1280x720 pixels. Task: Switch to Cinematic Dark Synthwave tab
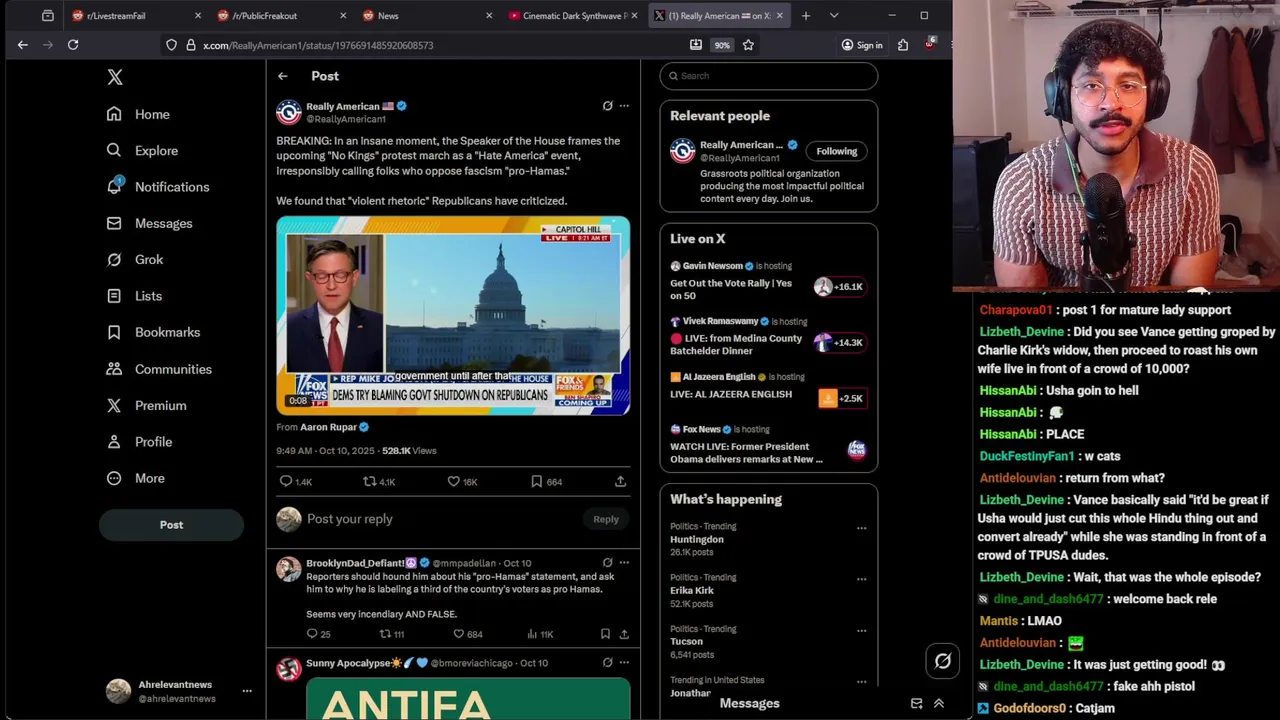(x=571, y=16)
